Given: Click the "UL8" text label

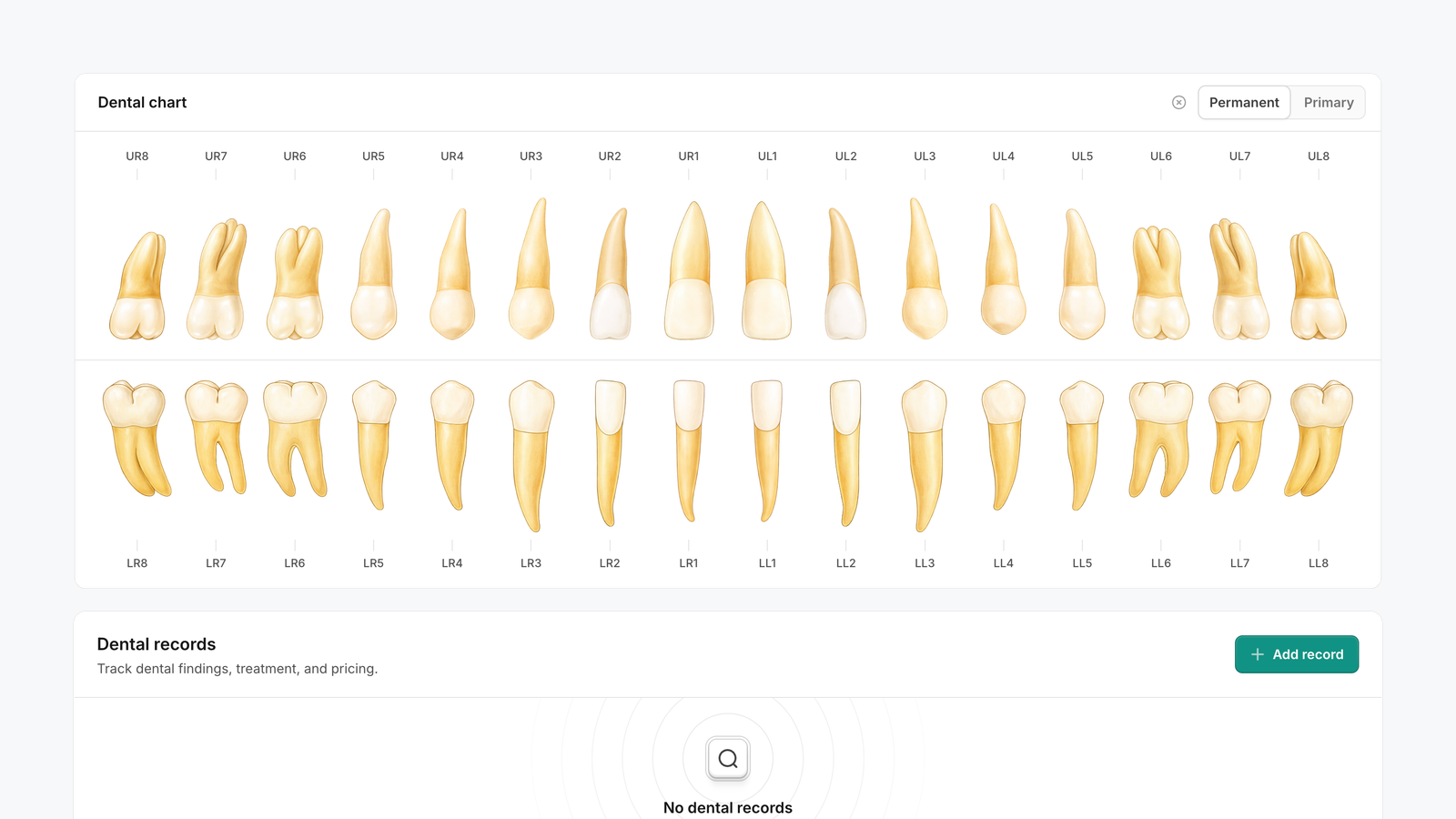Looking at the screenshot, I should tap(1319, 157).
